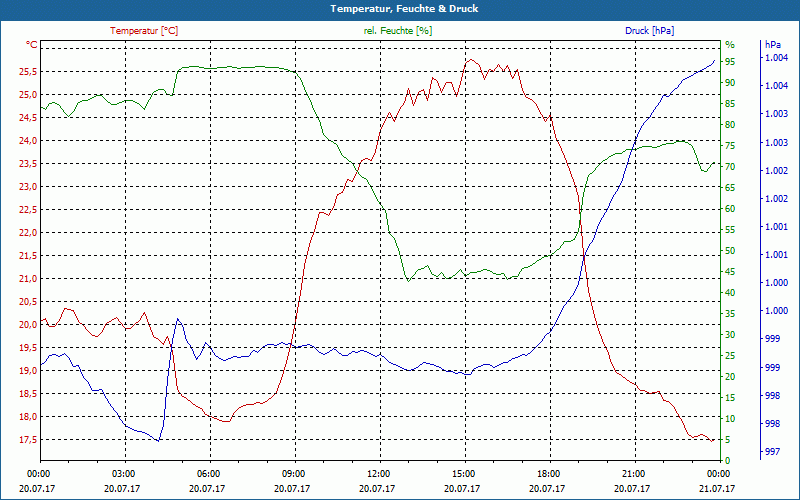Click the '85' humidity axis value

(x=730, y=104)
